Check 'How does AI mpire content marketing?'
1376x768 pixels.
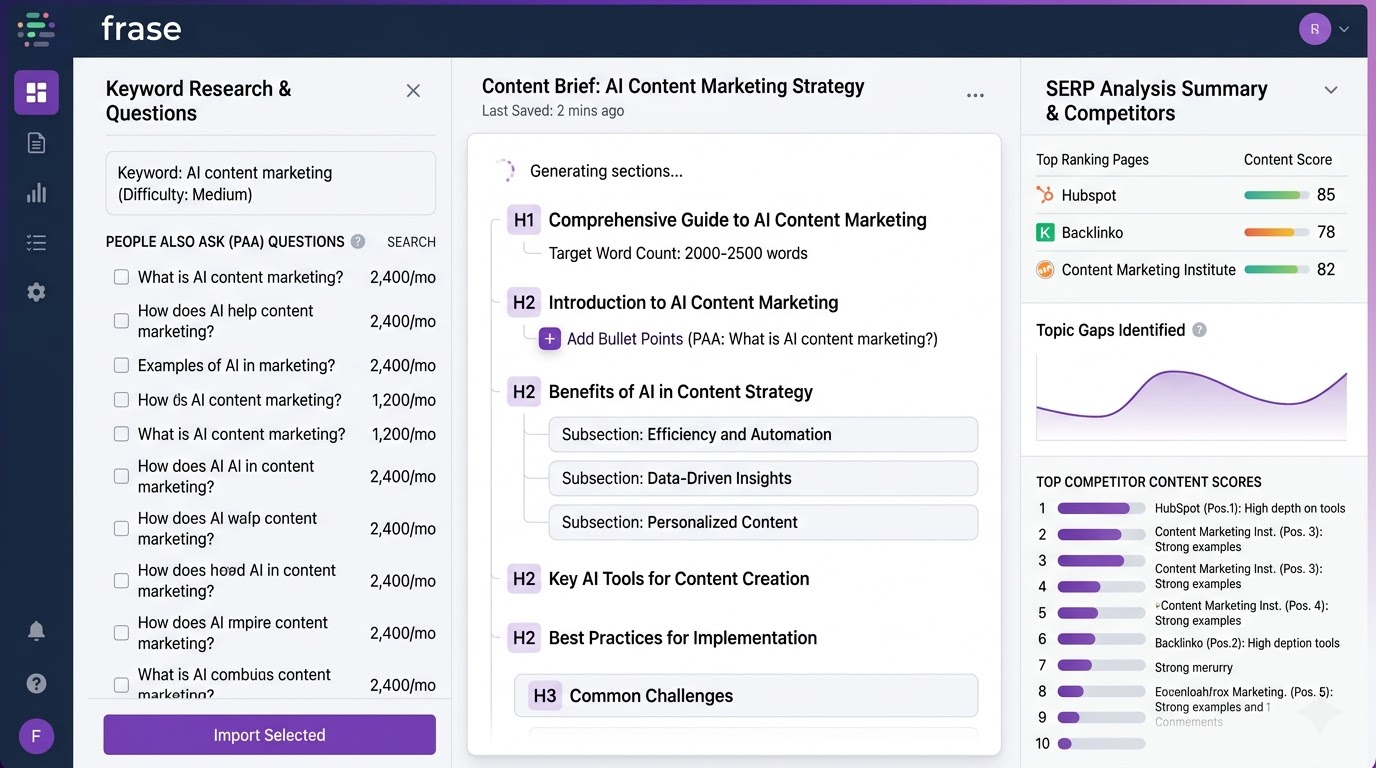(x=121, y=633)
